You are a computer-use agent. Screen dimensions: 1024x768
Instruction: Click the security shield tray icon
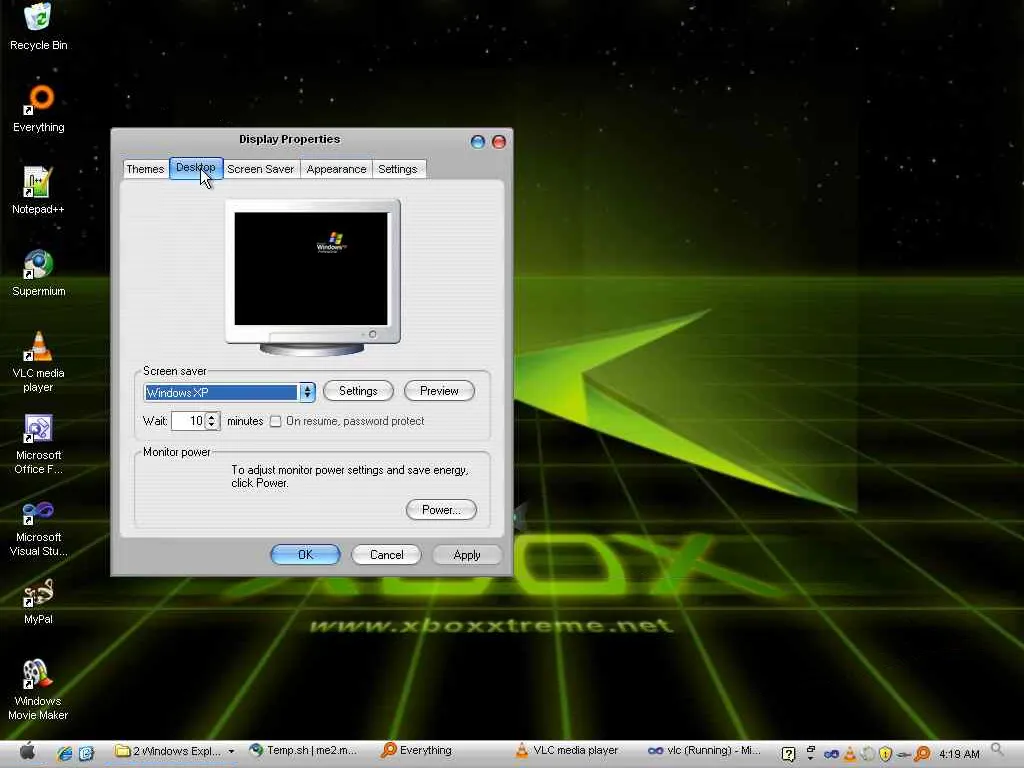pyautogui.click(x=885, y=754)
